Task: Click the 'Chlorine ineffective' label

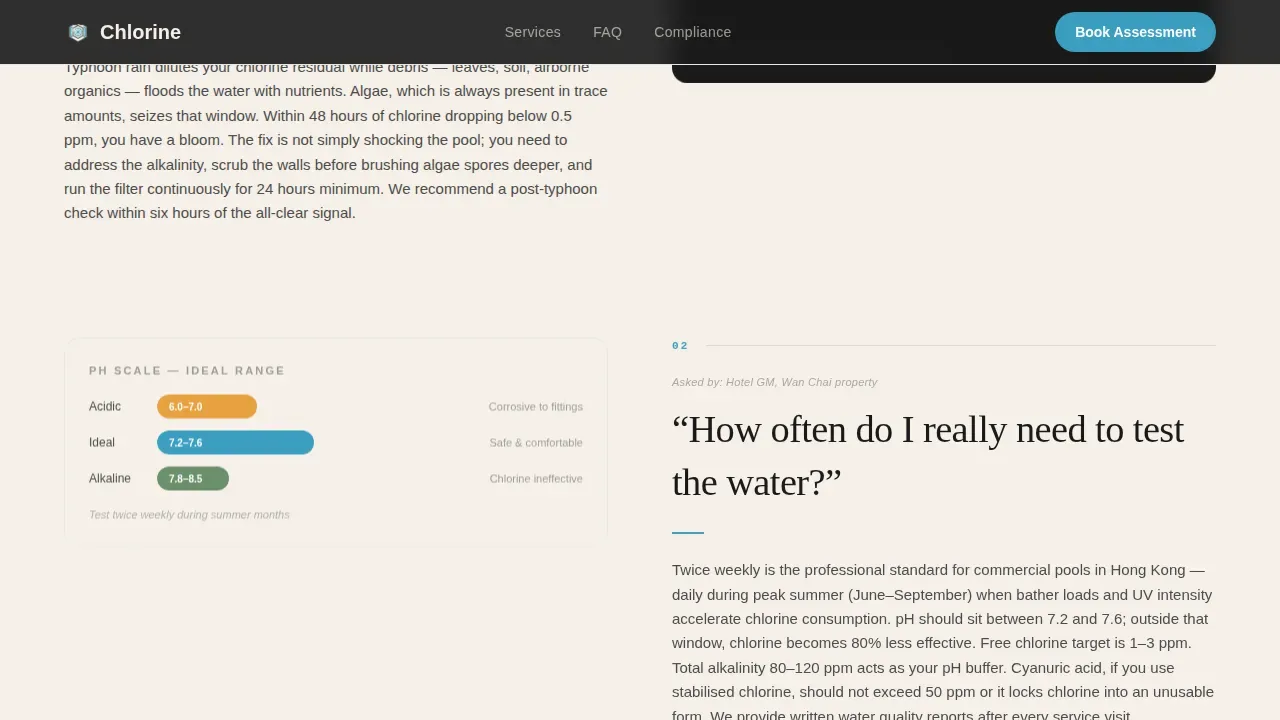Action: click(536, 478)
